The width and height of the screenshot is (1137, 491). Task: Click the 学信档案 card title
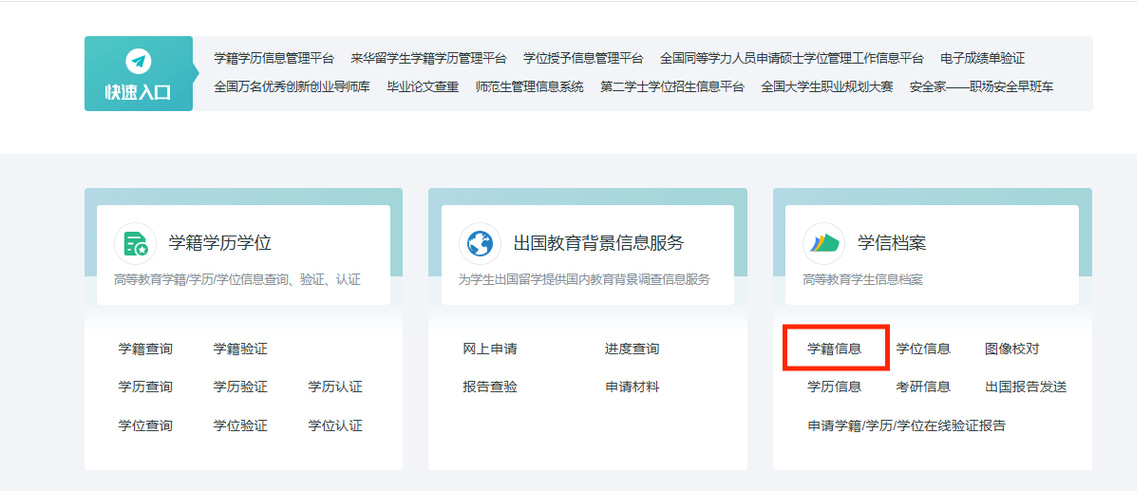pyautogui.click(x=892, y=243)
